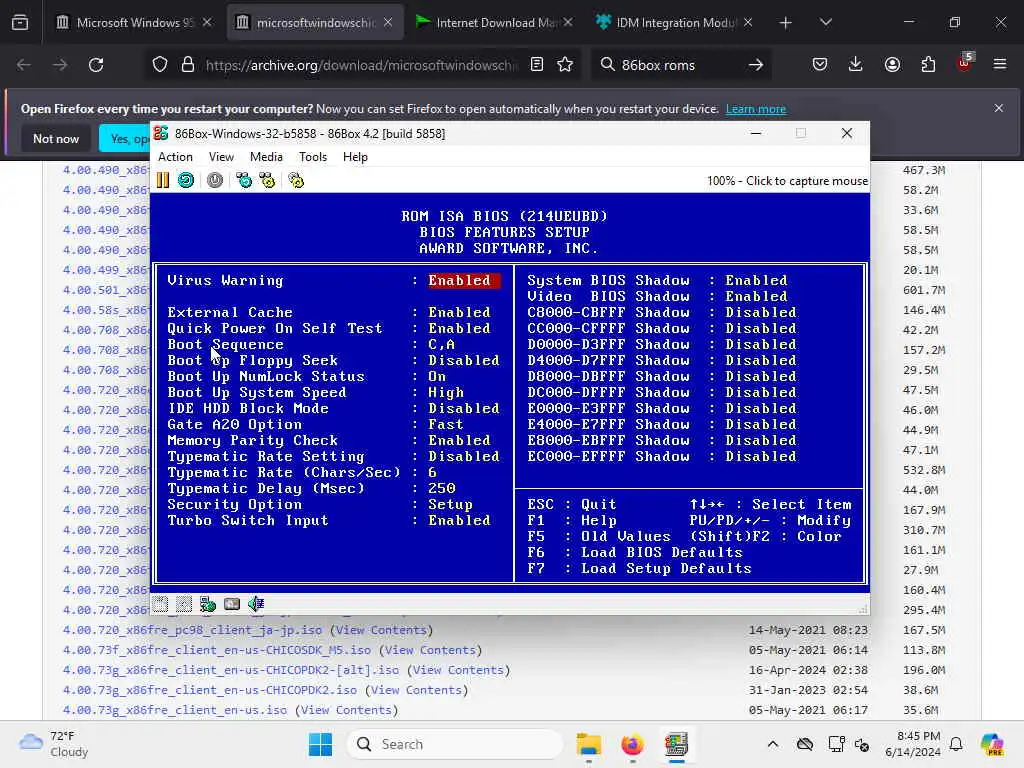Click the uBlock extension icon with badge
Image resolution: width=1024 pixels, height=768 pixels.
pos(965,63)
